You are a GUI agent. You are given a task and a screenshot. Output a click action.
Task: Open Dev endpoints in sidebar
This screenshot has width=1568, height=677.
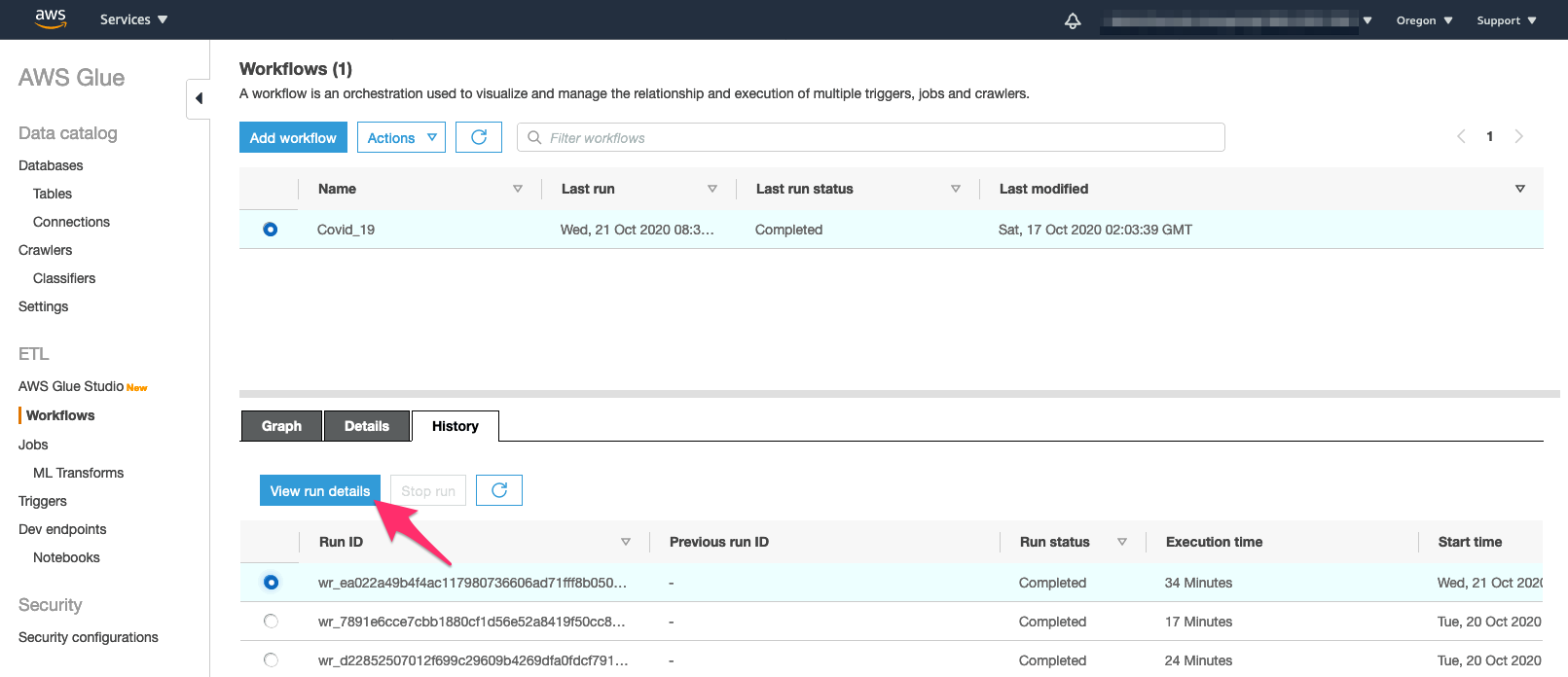(62, 529)
